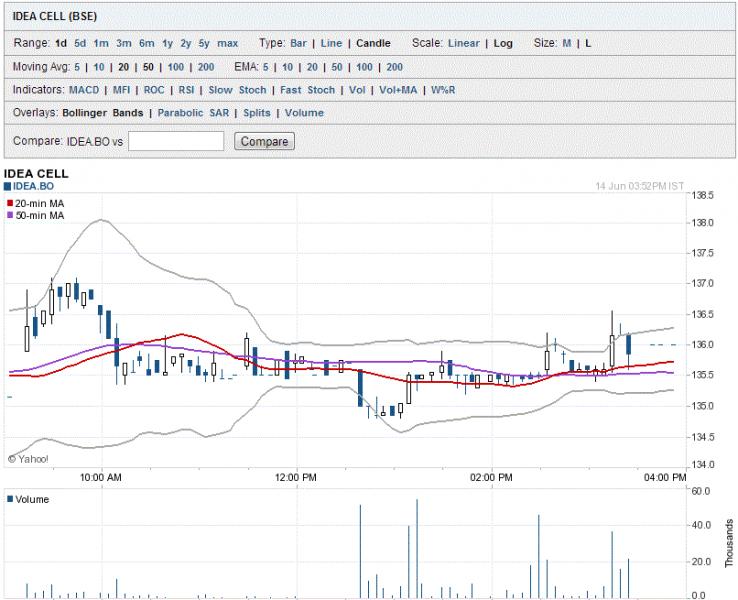Viewport: 738px width, 600px height.
Task: Choose the 5y range
Action: pyautogui.click(x=204, y=43)
